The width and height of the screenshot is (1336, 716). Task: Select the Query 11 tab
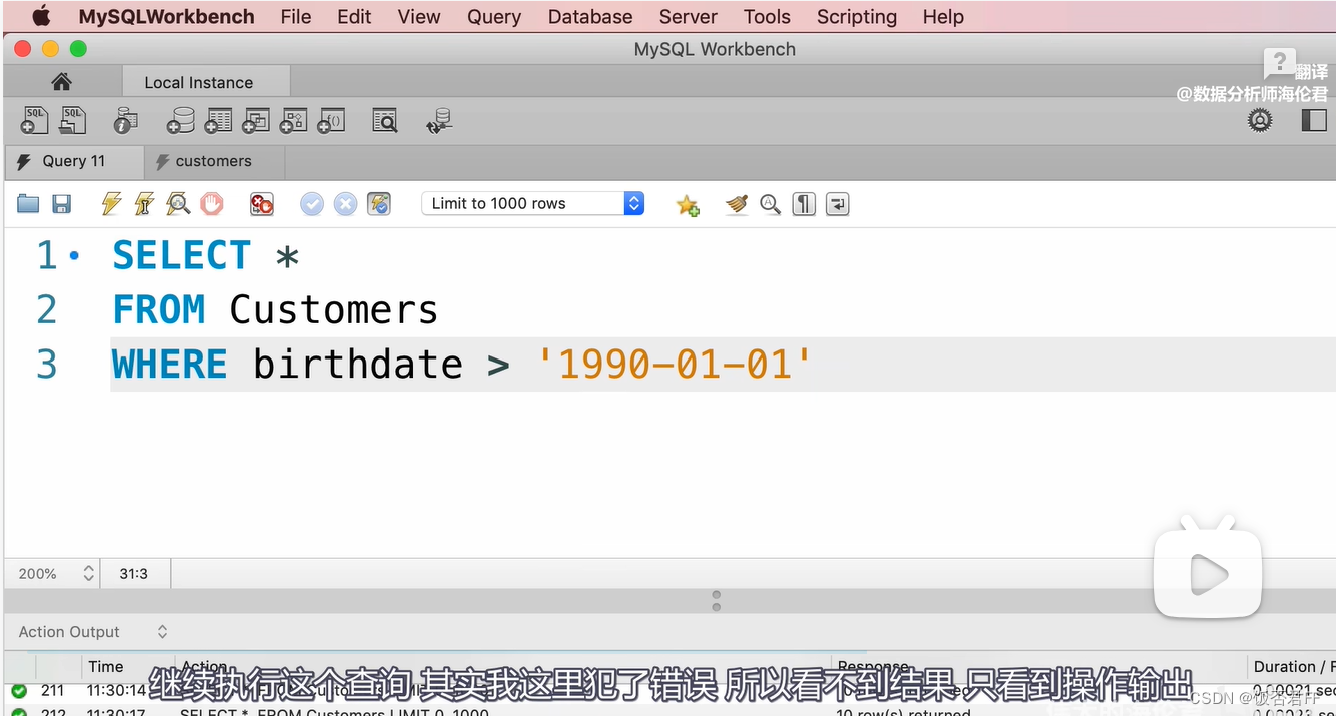pos(73,161)
